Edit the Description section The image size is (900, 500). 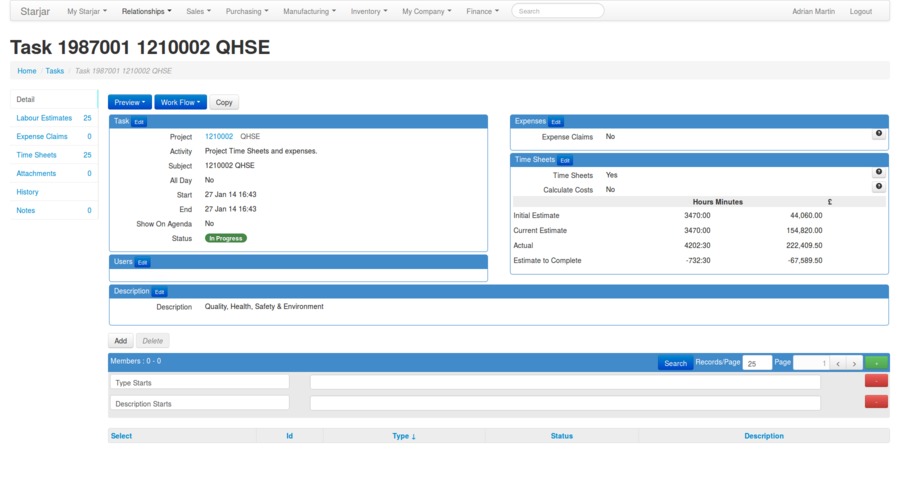159,292
